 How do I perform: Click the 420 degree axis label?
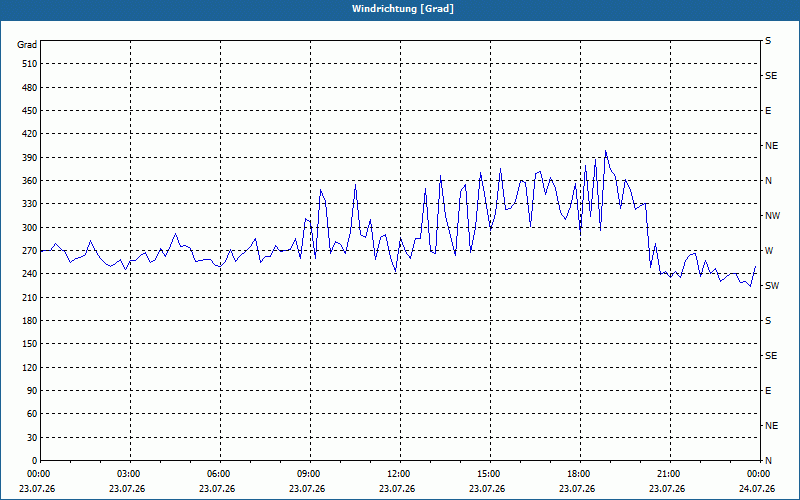[30, 134]
